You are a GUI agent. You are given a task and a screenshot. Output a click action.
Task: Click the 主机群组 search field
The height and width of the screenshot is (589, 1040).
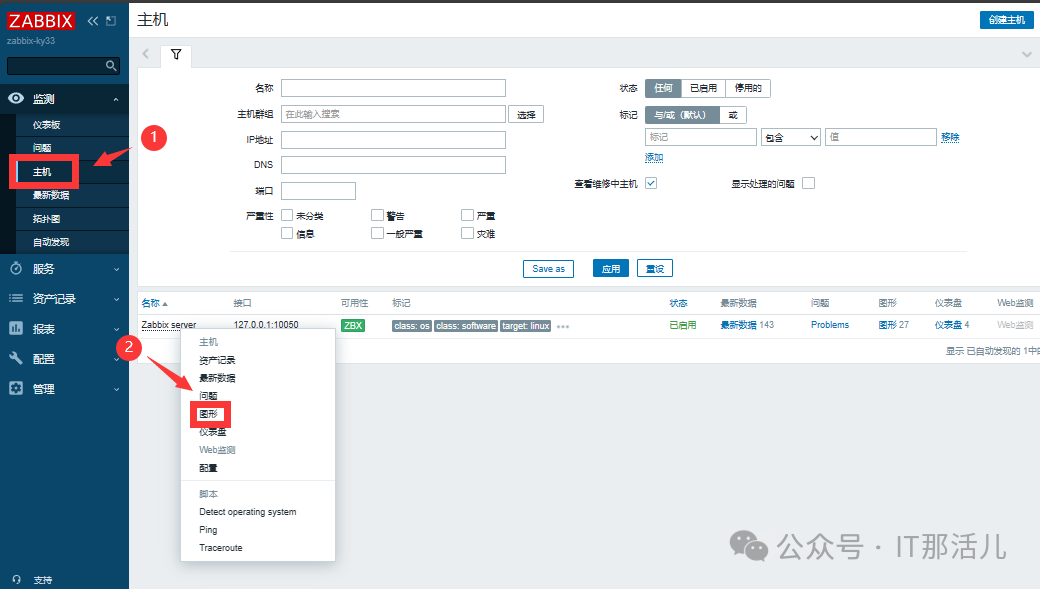tap(393, 114)
